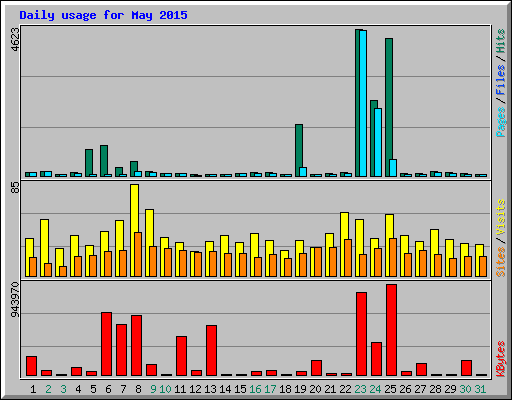Screen dimensions: 512x400
Task: Click the green 'Hits' legend label
Action: [x=501, y=41]
